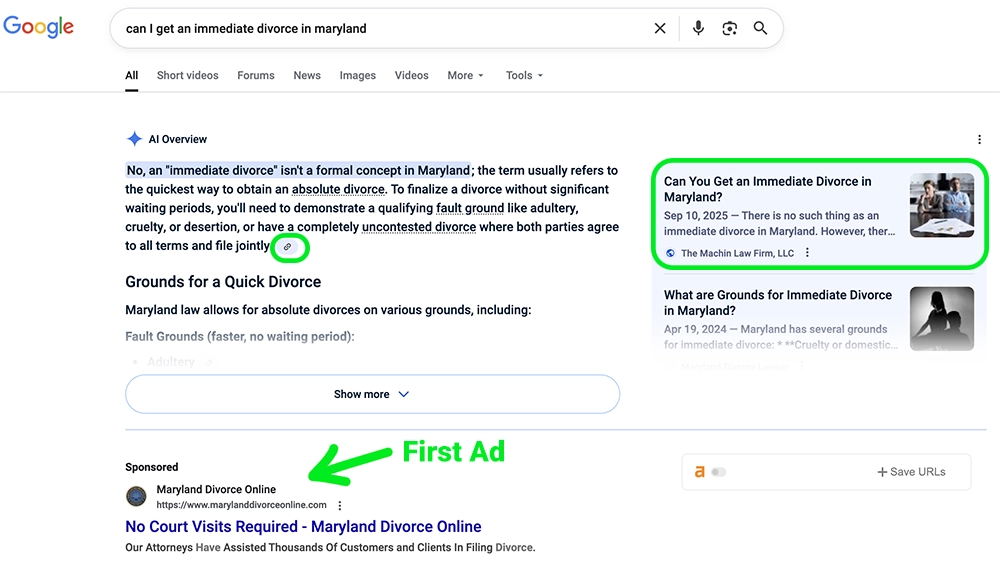Open Google Lens image search icon
This screenshot has width=1000, height=568.
[x=730, y=28]
